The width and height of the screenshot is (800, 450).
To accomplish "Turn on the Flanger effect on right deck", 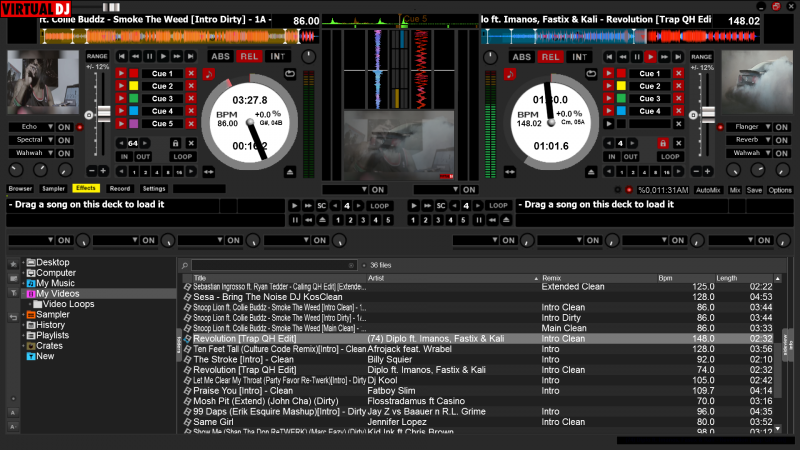I will click(x=782, y=127).
